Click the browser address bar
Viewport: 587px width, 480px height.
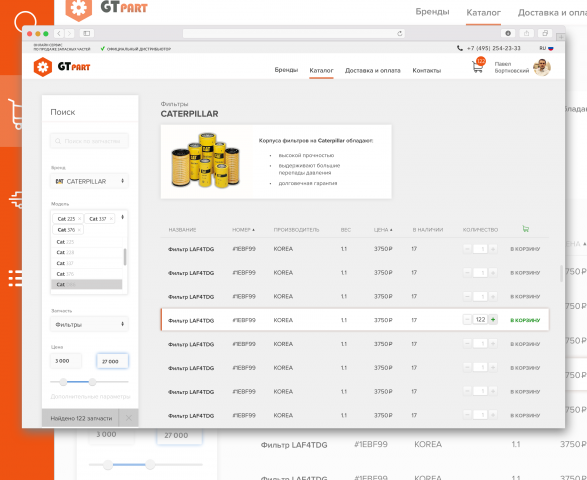point(294,33)
